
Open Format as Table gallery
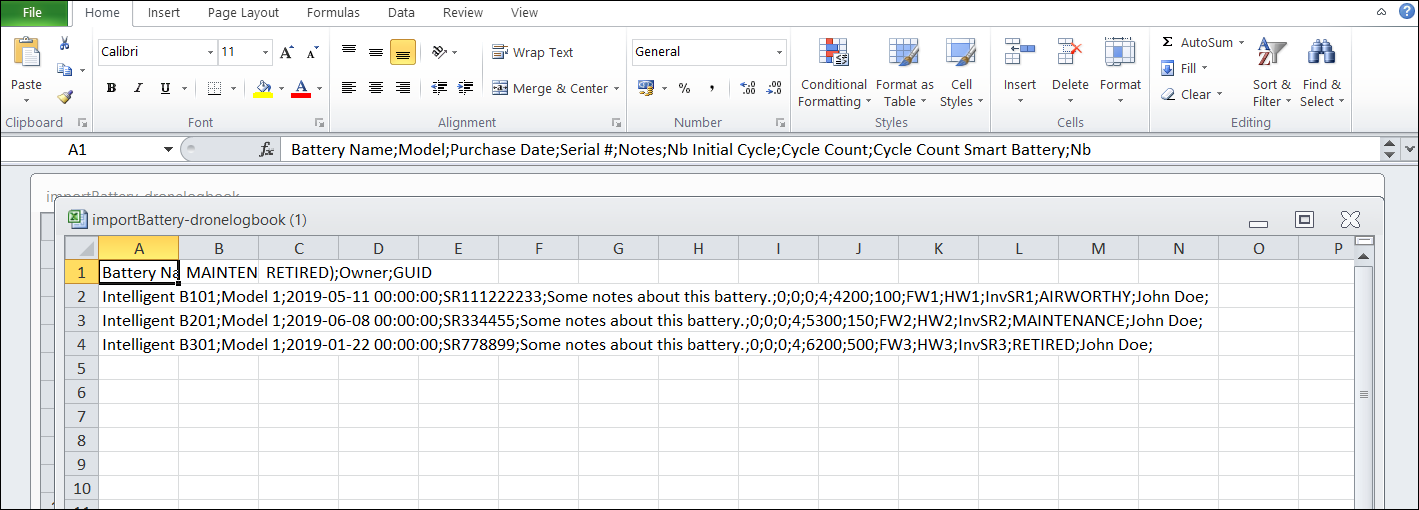click(904, 73)
